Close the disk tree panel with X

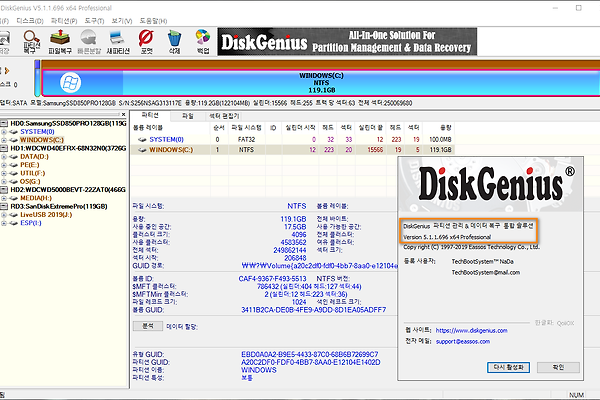123,114
